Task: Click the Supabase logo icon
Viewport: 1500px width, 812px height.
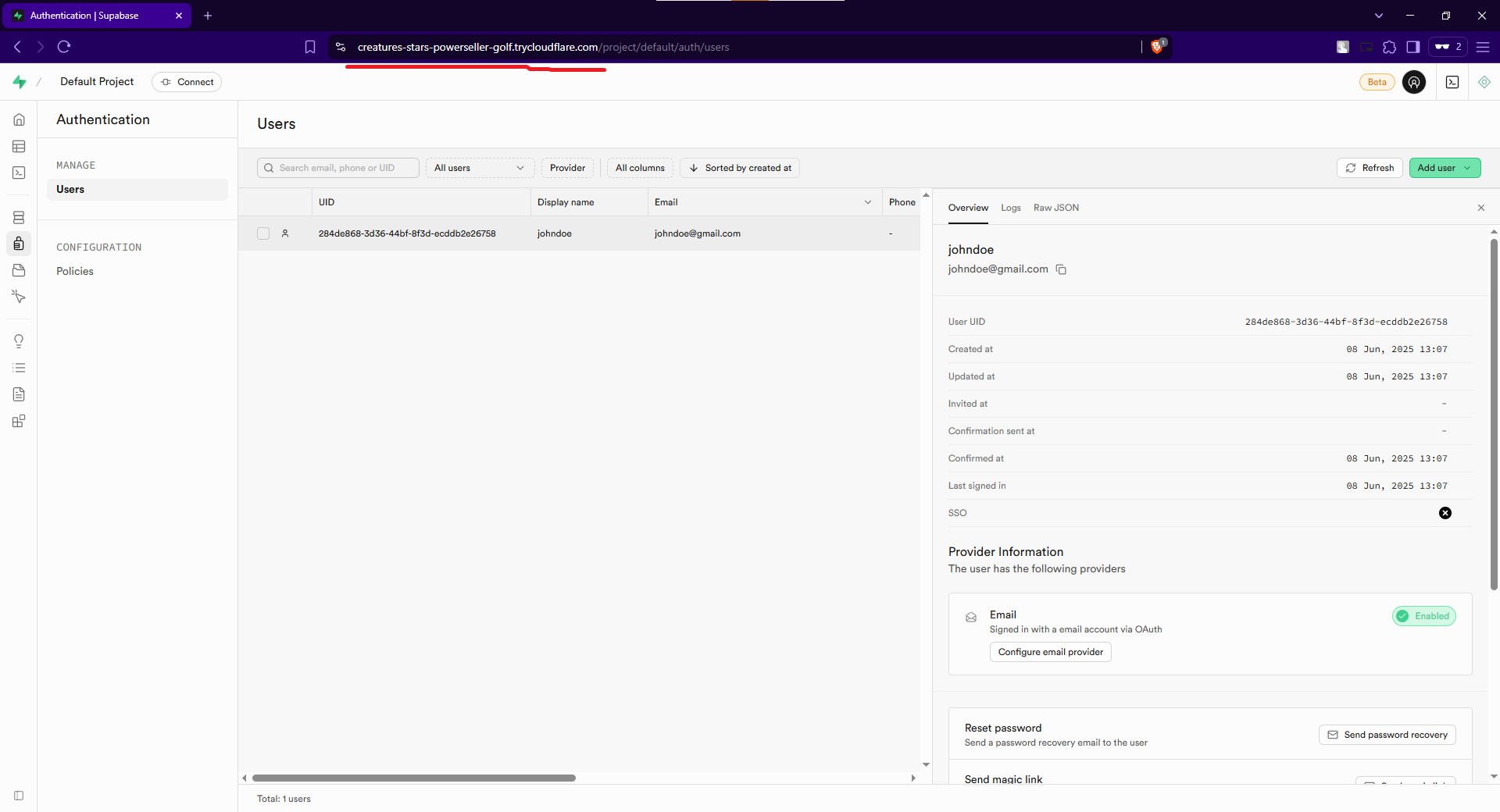Action: [20, 82]
